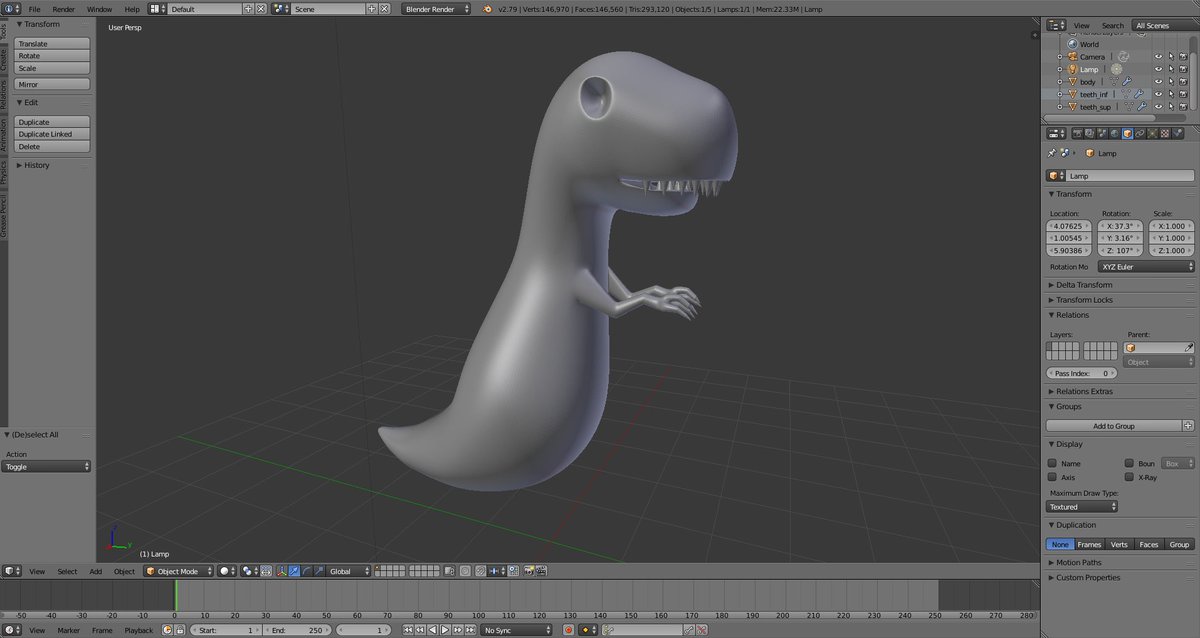The image size is (1200, 638).
Task: Click the insert keyframes key icon
Action: (x=689, y=630)
